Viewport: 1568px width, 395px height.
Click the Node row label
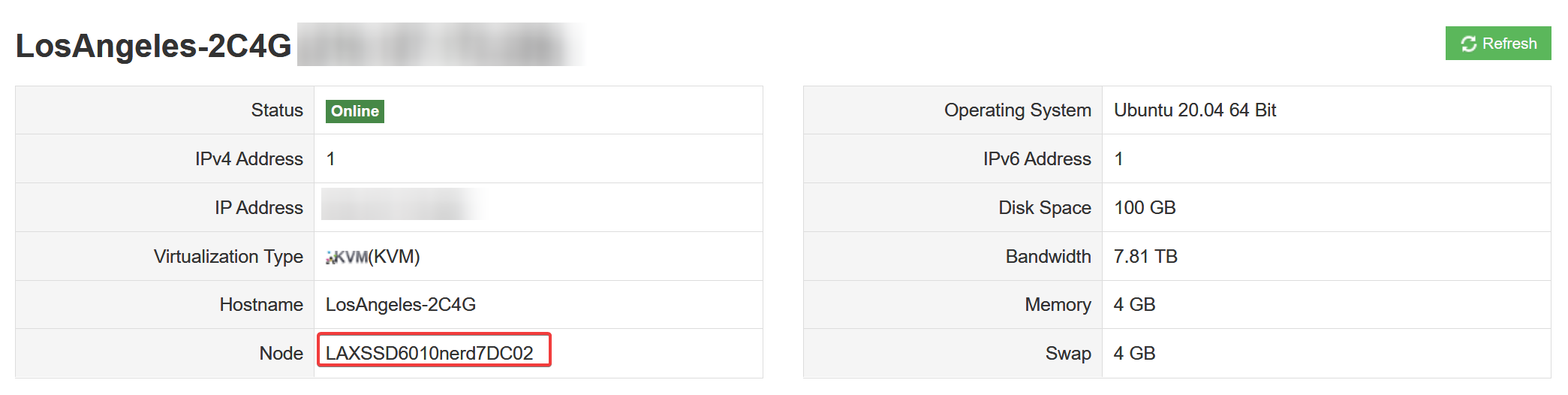281,354
